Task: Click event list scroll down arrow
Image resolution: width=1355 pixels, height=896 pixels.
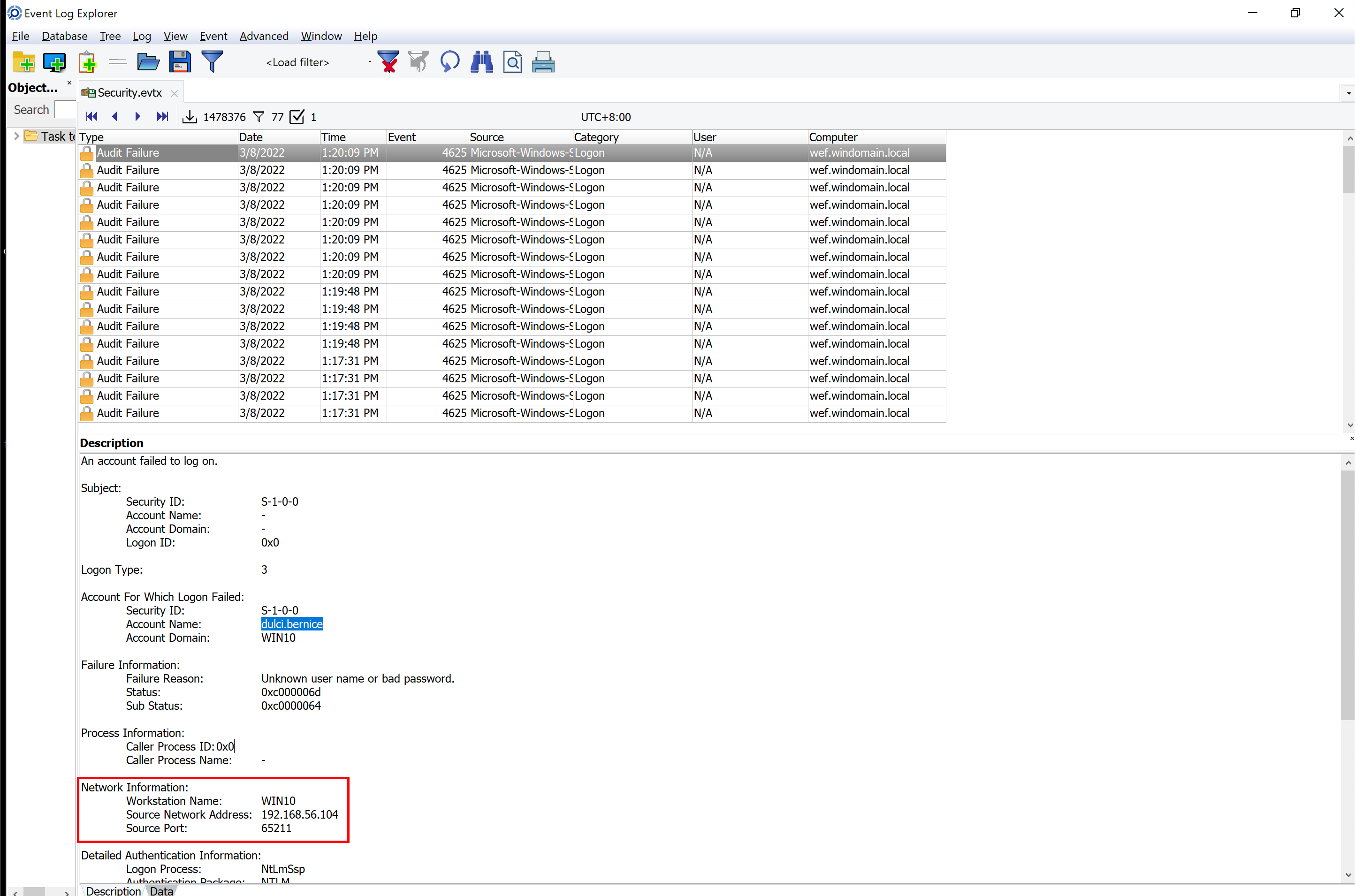Action: coord(1349,425)
